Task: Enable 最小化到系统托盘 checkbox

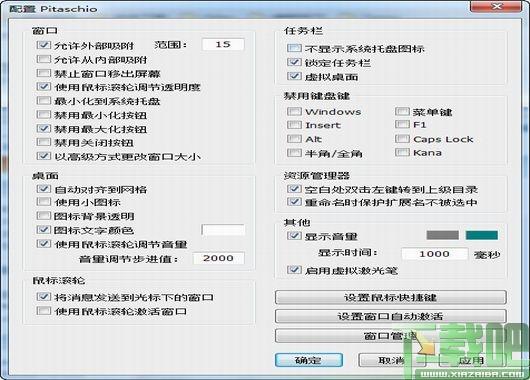Action: (44, 101)
